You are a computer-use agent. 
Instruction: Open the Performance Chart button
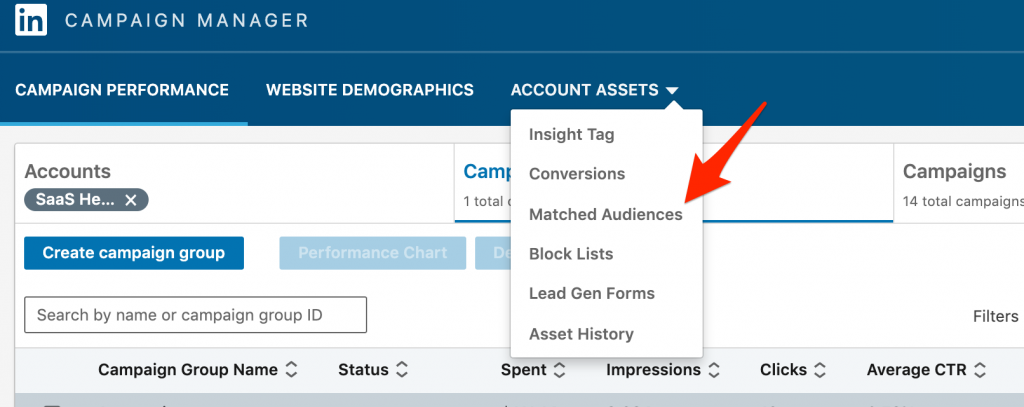point(373,253)
